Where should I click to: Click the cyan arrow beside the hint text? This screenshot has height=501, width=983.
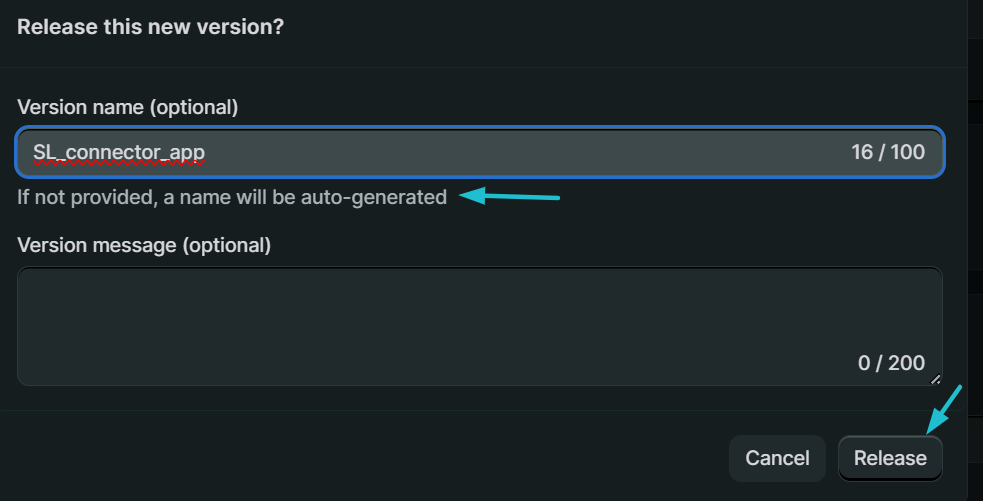[510, 197]
